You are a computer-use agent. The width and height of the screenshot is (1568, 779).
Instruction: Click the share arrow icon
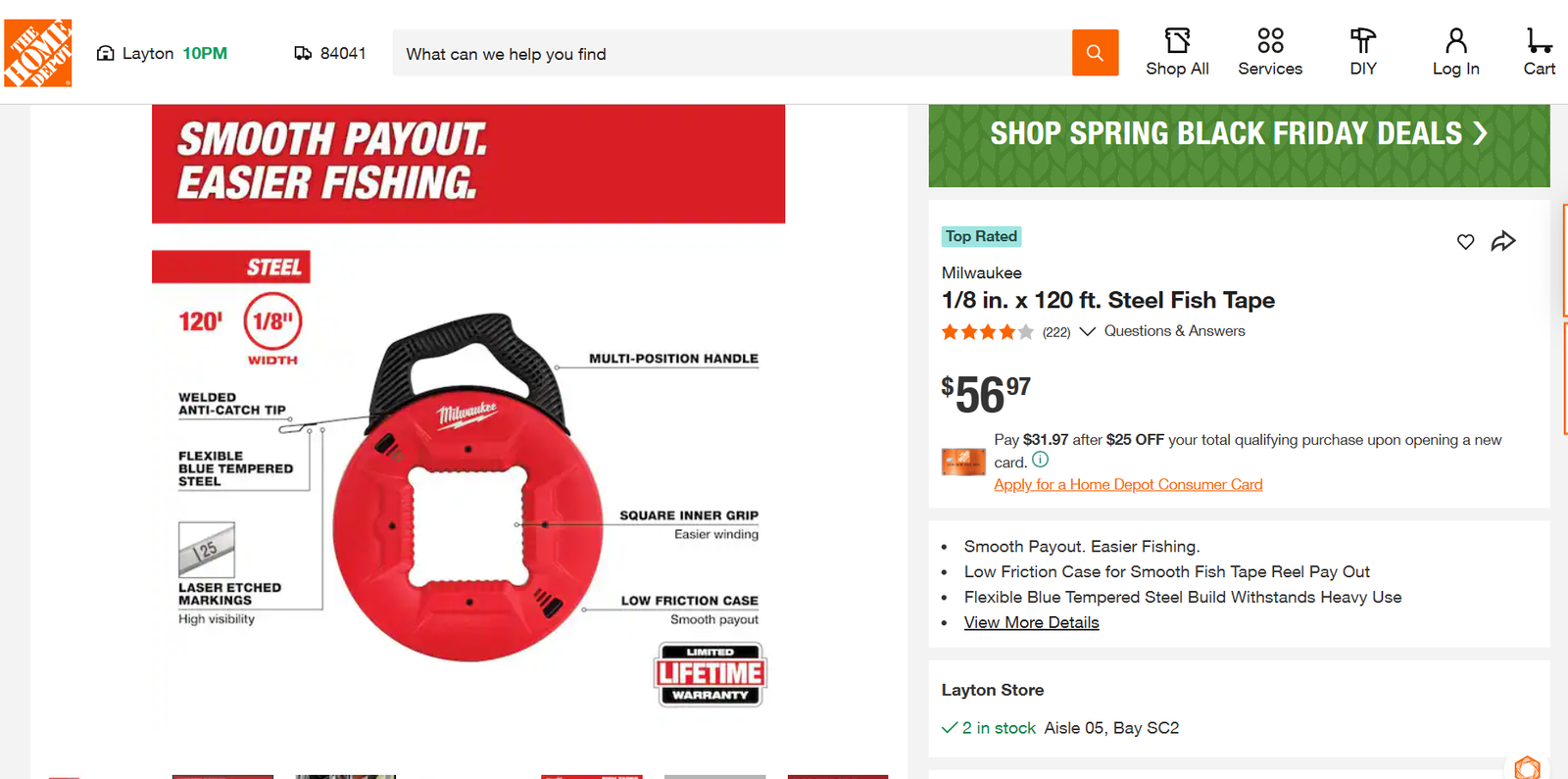coord(1503,241)
